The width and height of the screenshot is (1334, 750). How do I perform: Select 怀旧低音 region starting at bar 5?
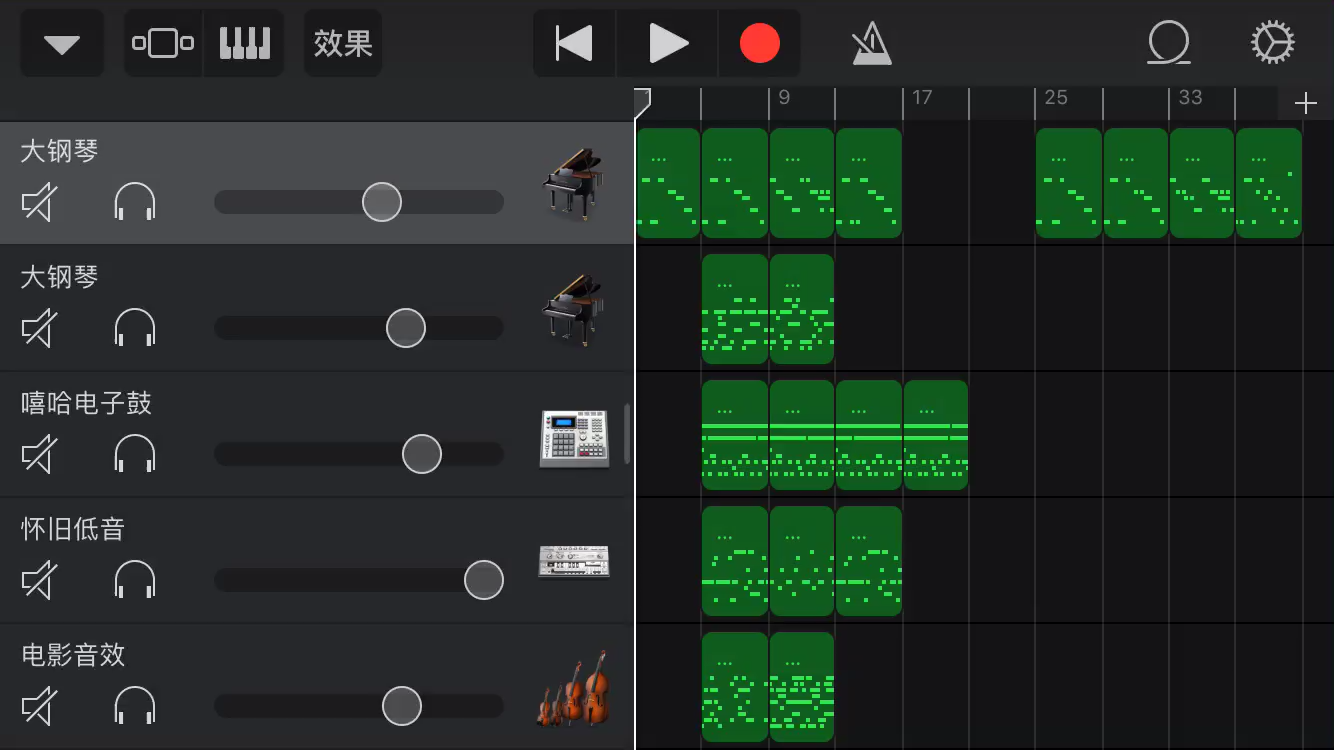(735, 561)
